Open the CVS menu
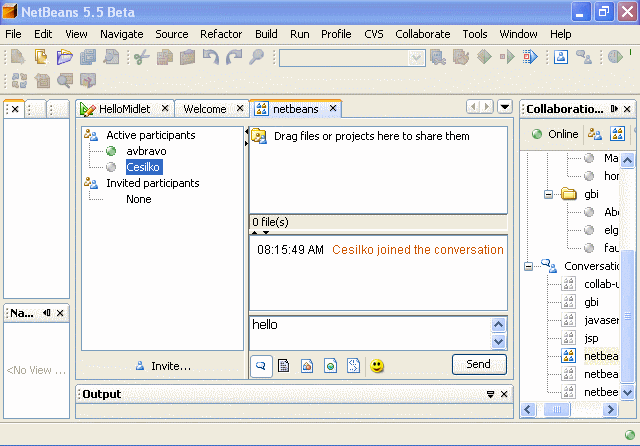 tap(373, 34)
